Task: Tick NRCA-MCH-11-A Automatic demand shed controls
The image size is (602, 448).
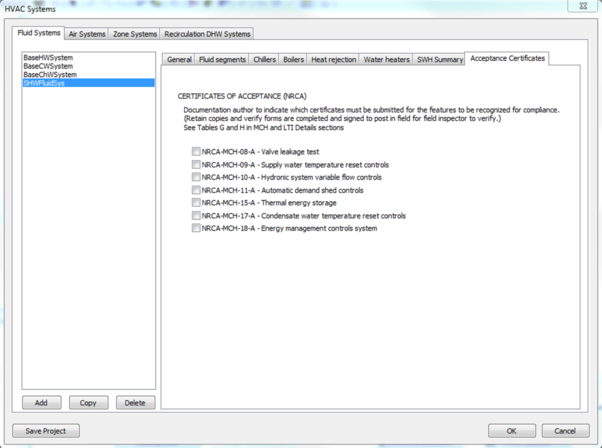Action: (x=197, y=190)
